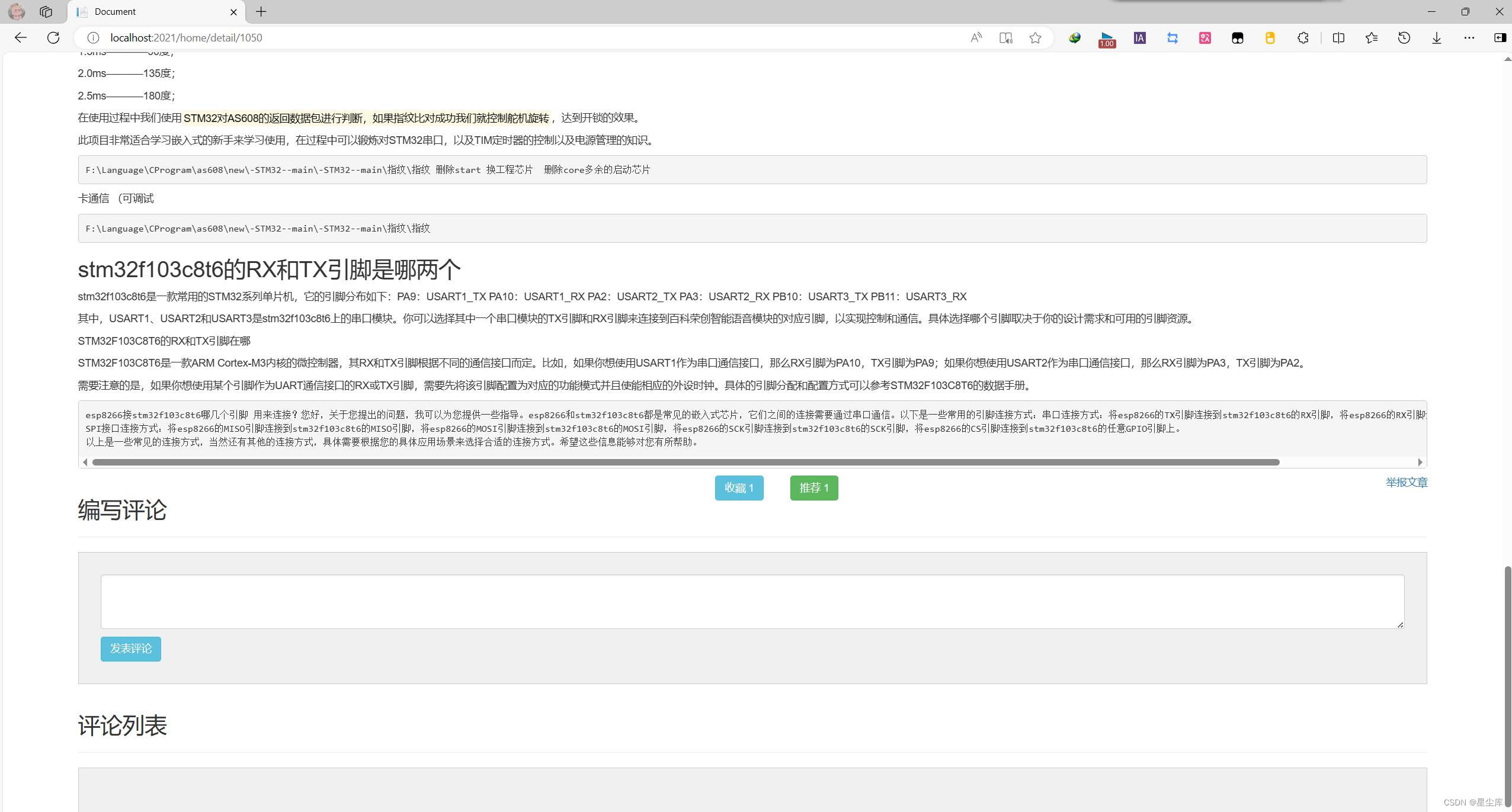
Task: Minimize the browser window
Action: 1431,11
